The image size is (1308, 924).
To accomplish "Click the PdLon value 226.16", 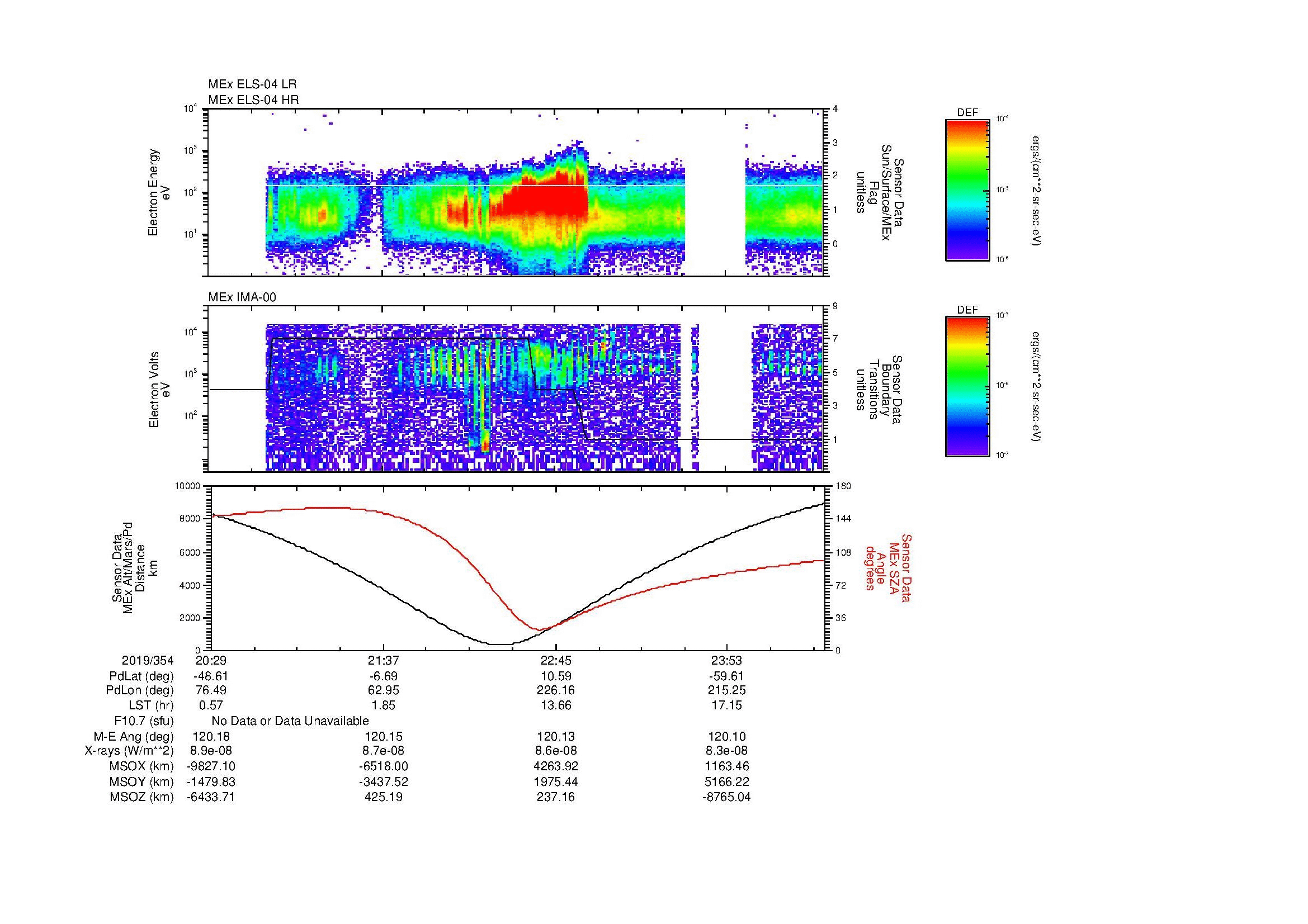I will (x=556, y=690).
